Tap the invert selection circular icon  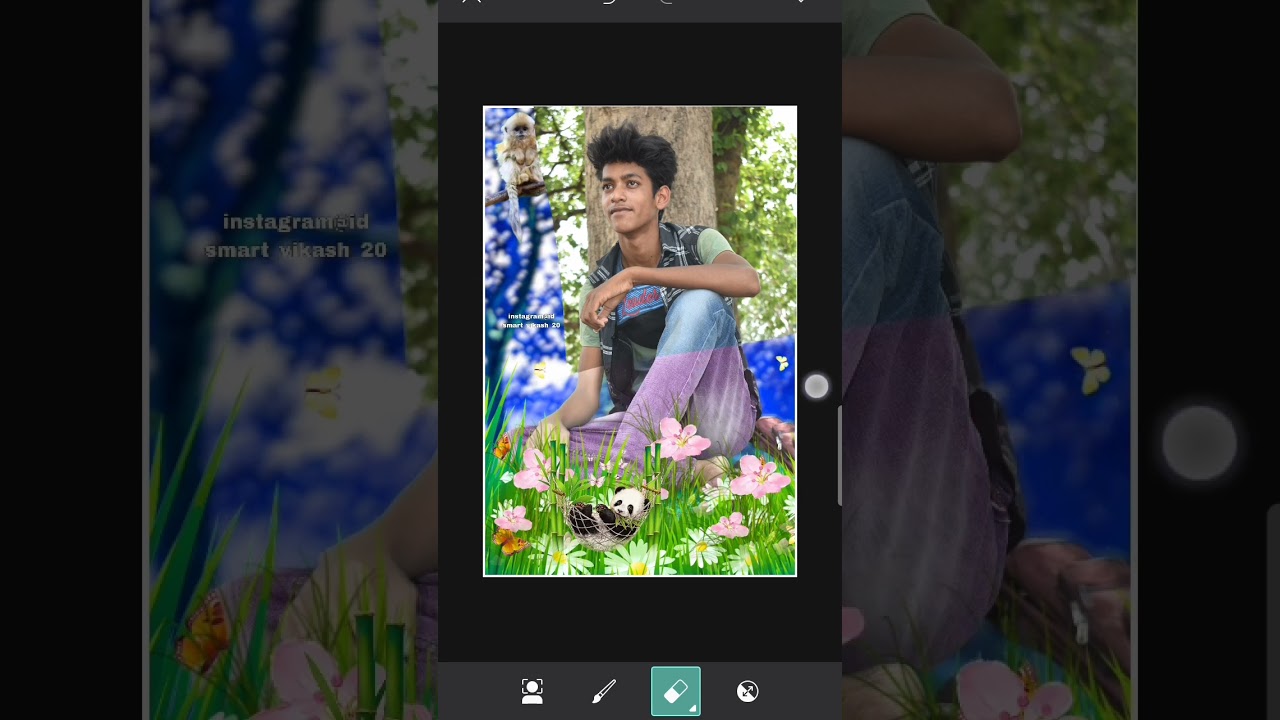[x=748, y=691]
